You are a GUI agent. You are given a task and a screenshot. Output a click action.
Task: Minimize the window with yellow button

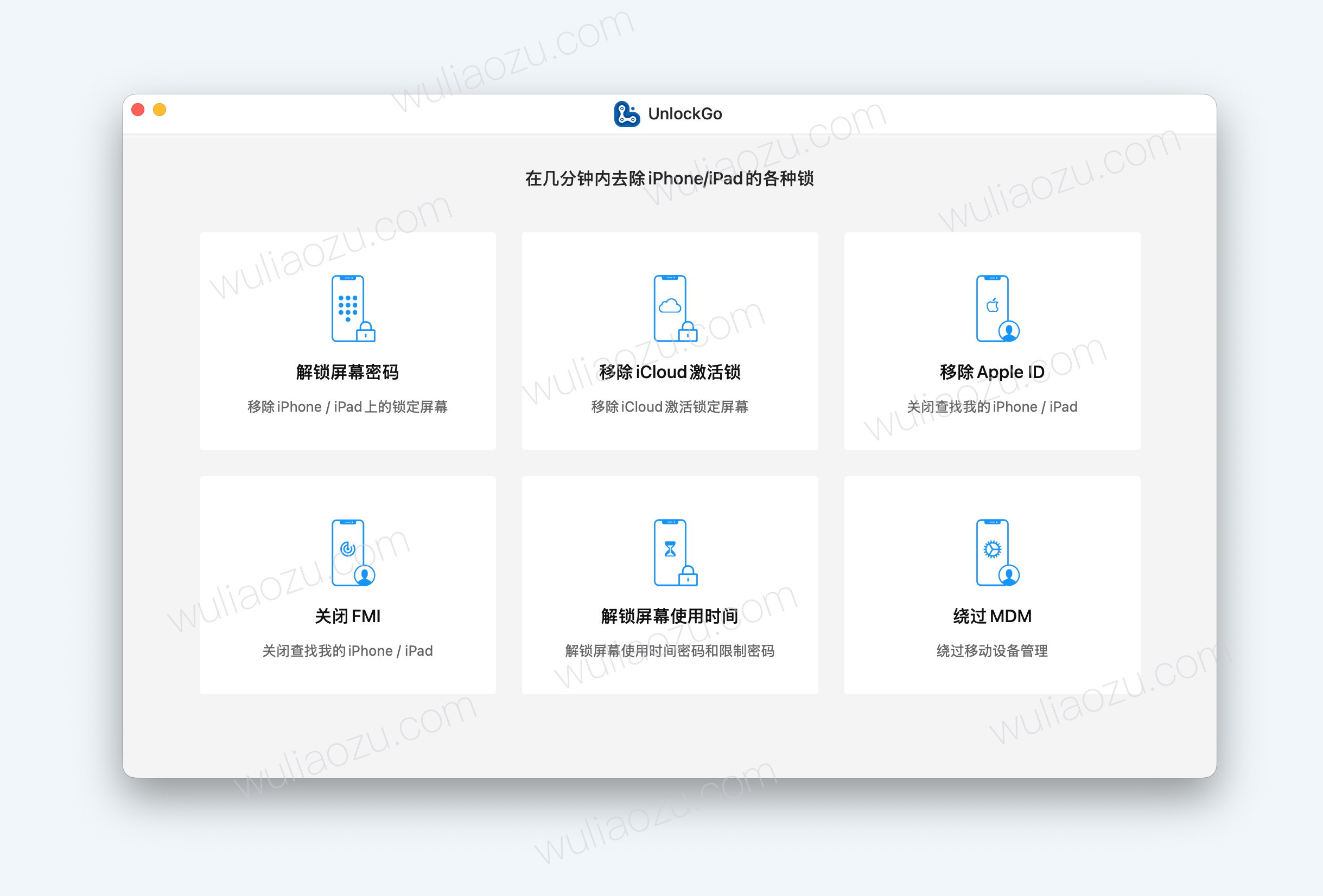click(x=160, y=109)
